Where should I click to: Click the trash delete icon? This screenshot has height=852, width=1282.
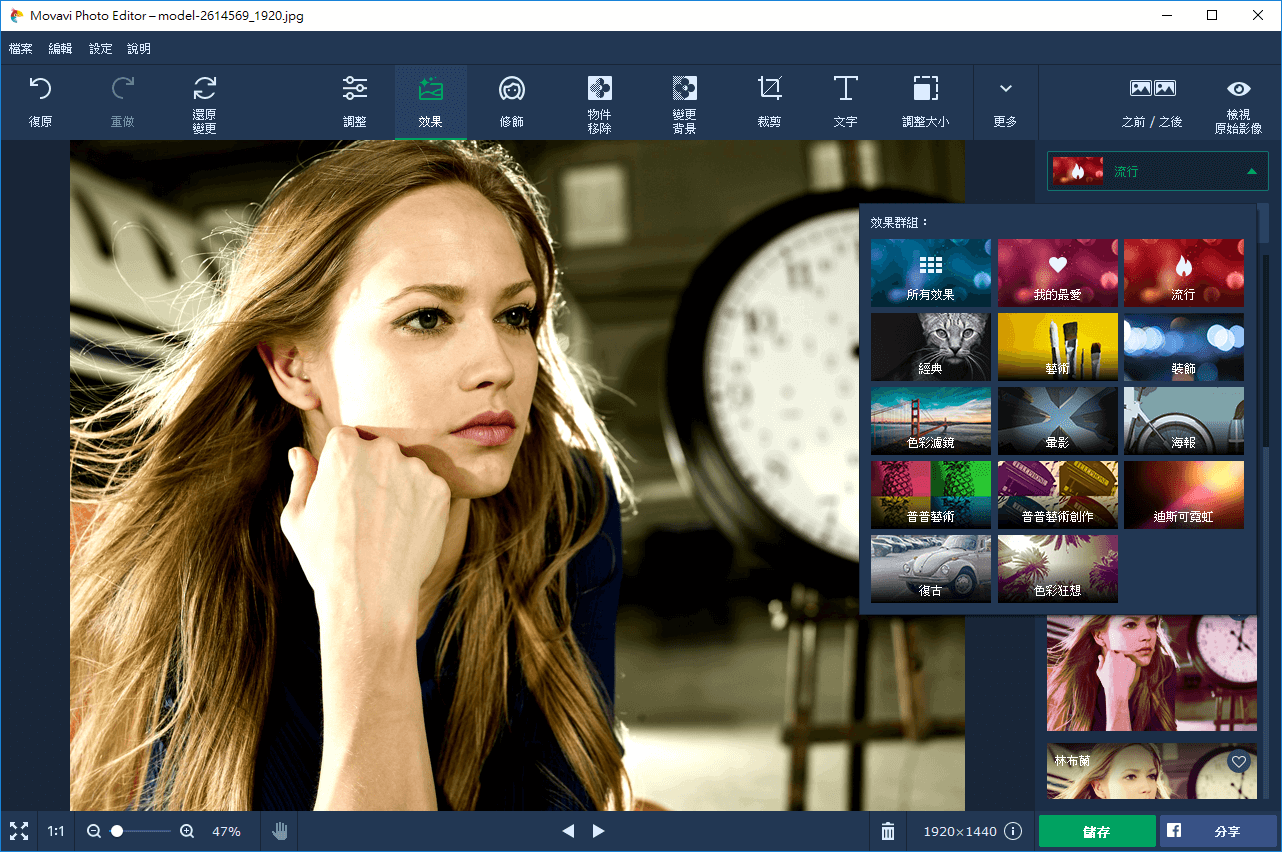(887, 831)
